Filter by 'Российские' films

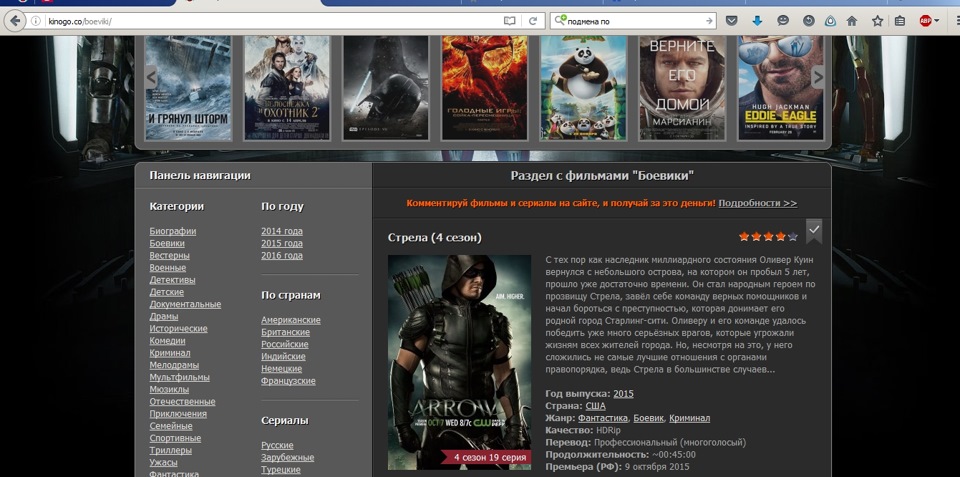pyautogui.click(x=285, y=344)
